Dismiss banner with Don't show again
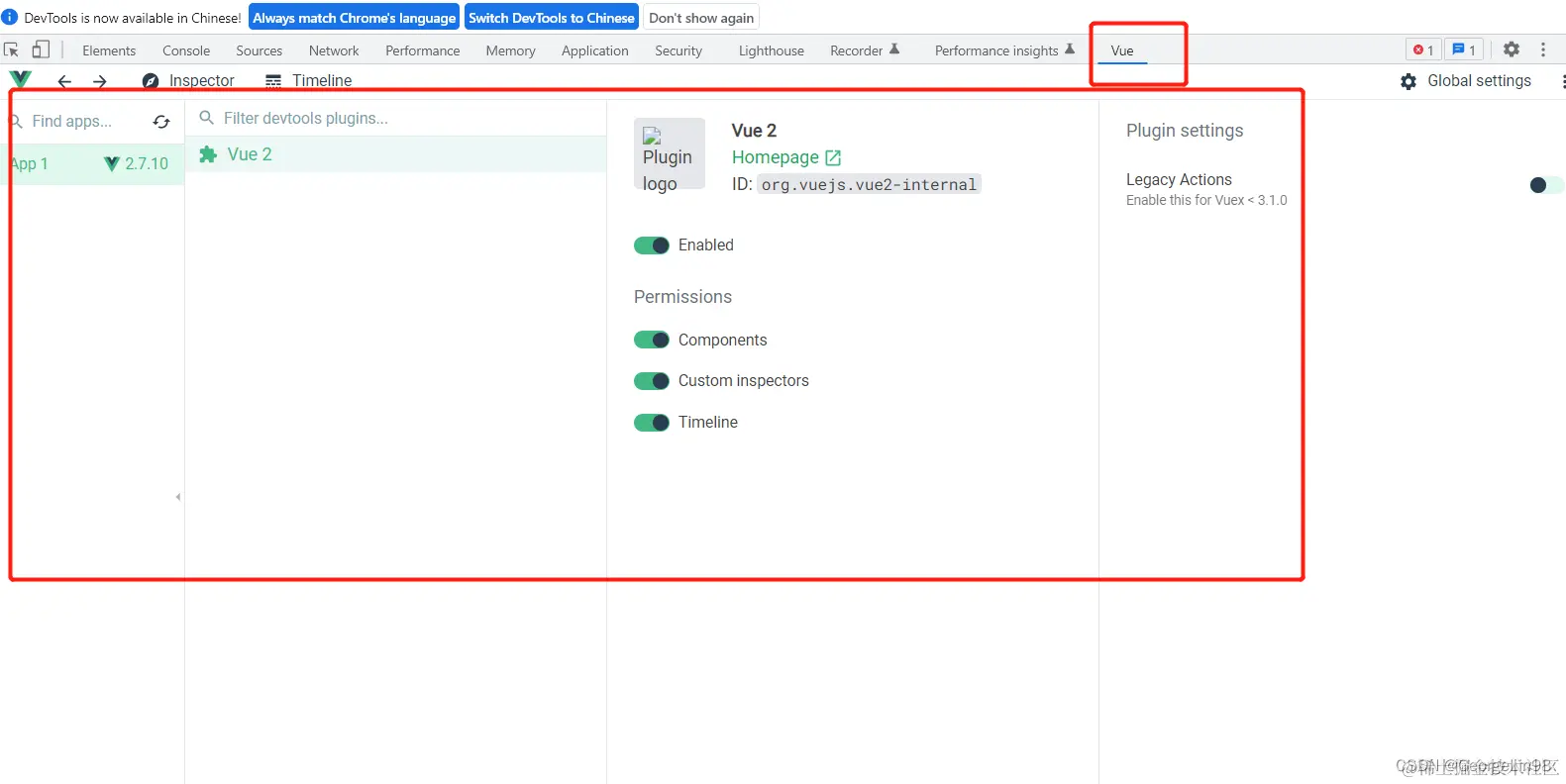1566x784 pixels. 701,18
